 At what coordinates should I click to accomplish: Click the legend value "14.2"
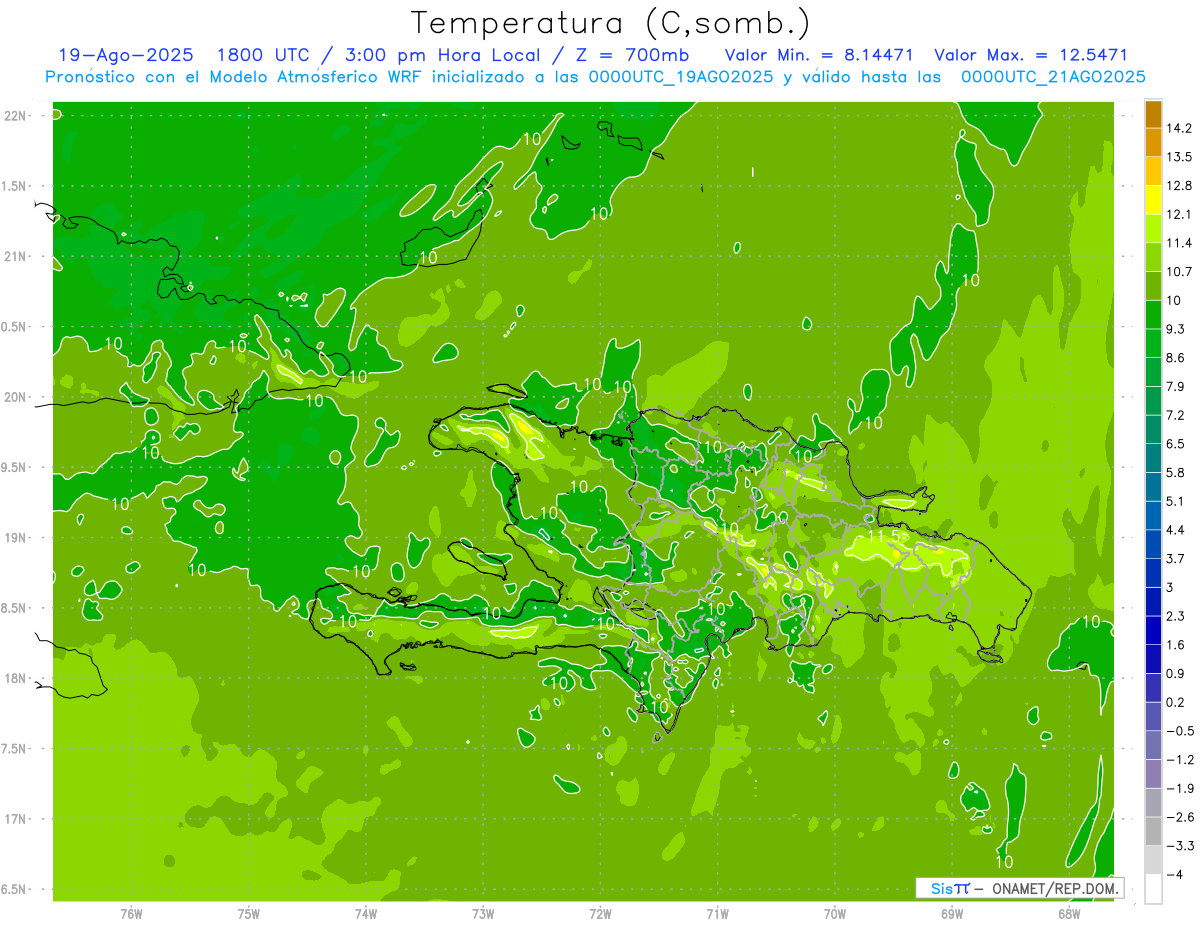tap(1179, 128)
